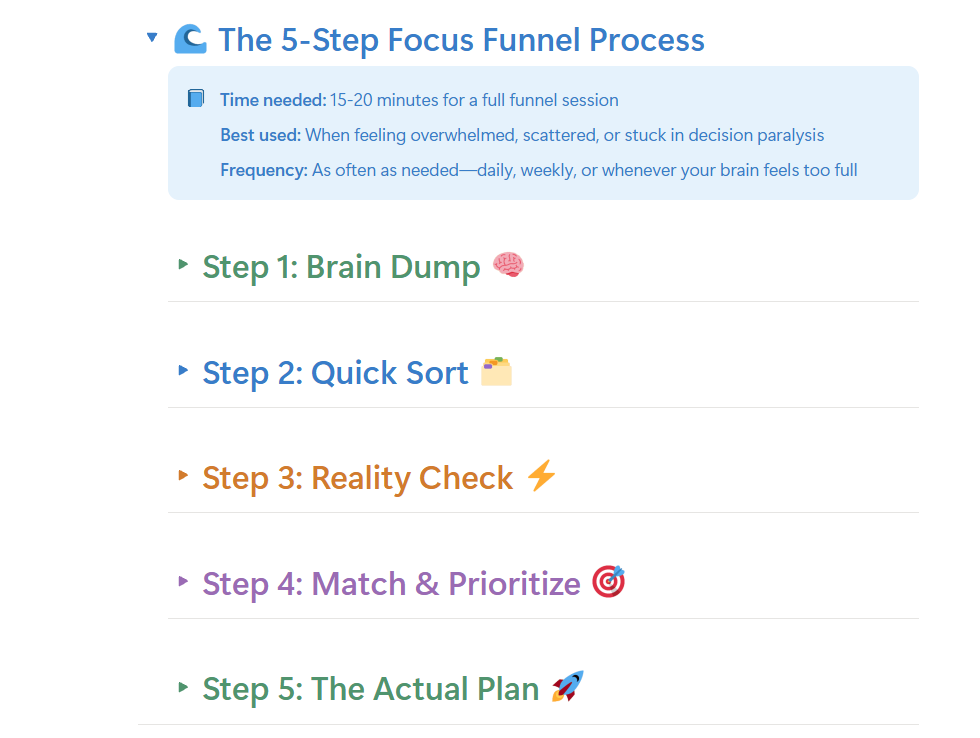The width and height of the screenshot is (980, 738).
Task: Click the blue notebook icon in the info box
Action: pos(196,98)
